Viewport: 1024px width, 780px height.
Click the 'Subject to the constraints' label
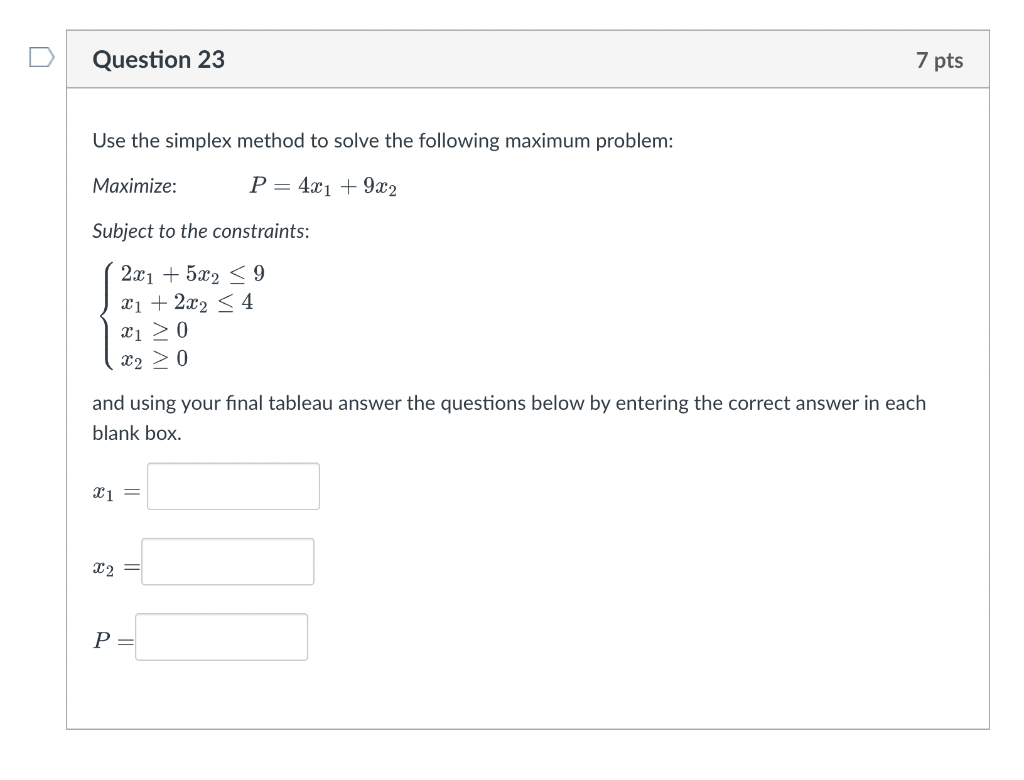200,231
